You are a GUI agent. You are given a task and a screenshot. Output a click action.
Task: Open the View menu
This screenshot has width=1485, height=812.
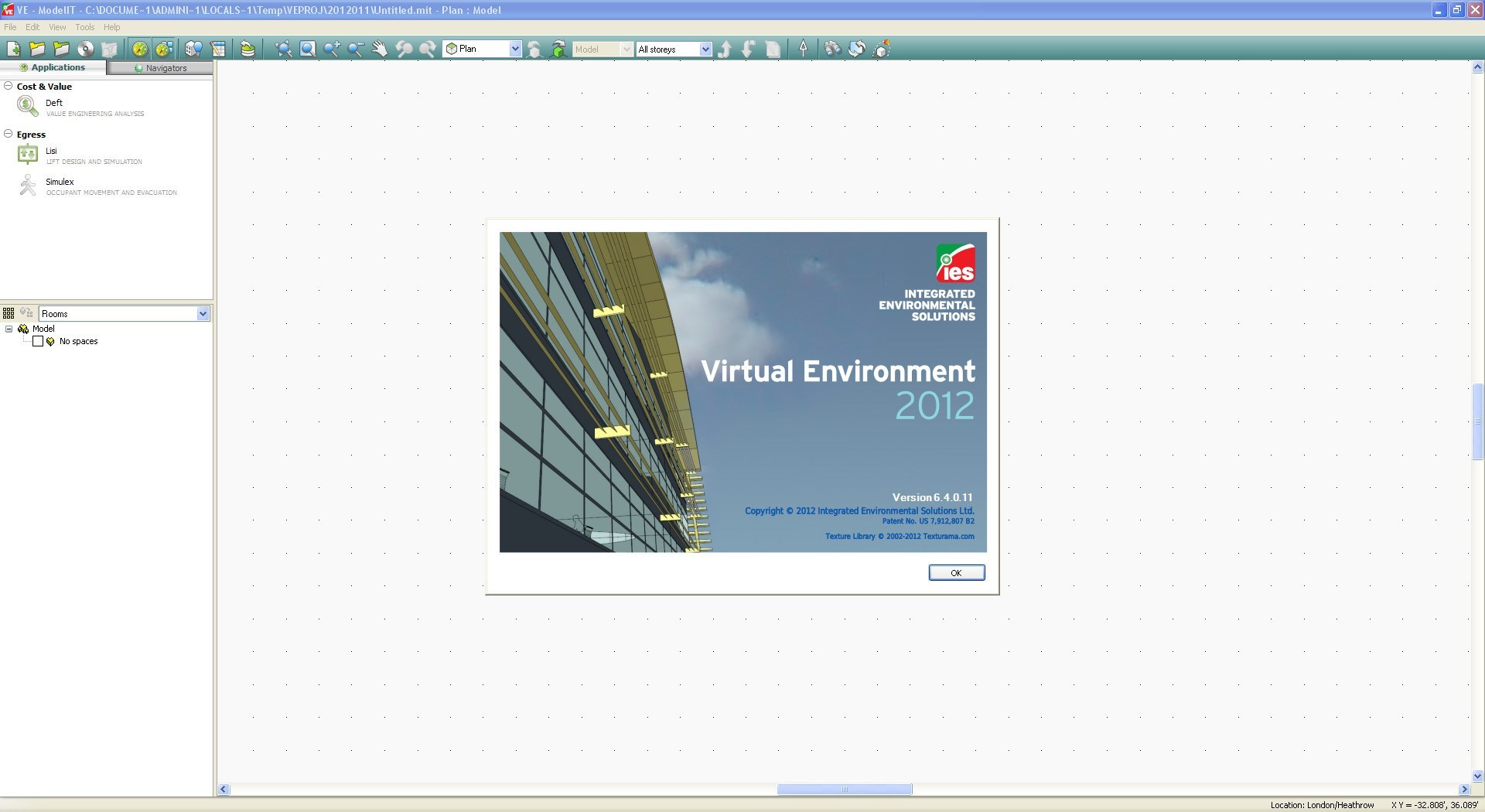pos(57,27)
